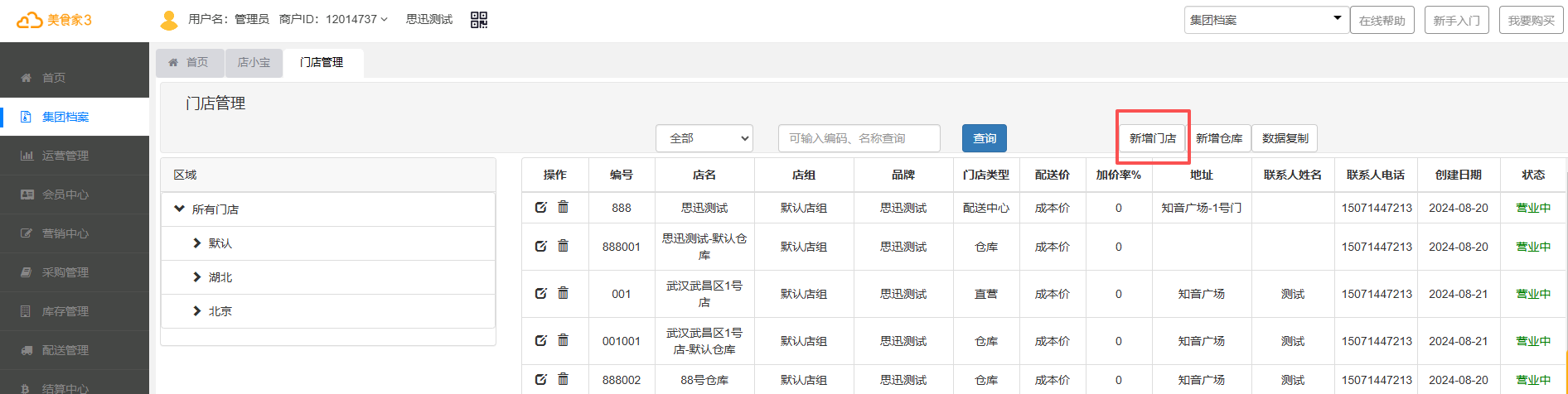This screenshot has width=1568, height=394.
Task: Open the 全部 filter dropdown
Action: click(704, 138)
